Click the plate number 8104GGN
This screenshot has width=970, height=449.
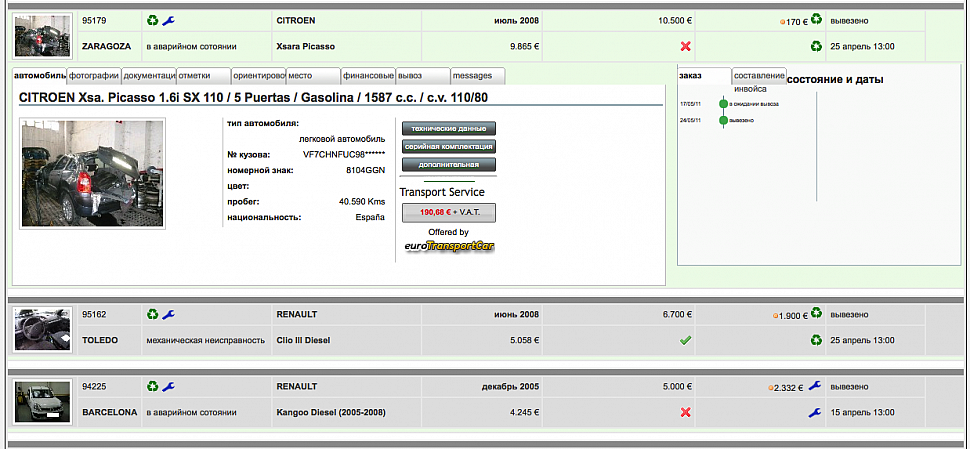tap(366, 170)
